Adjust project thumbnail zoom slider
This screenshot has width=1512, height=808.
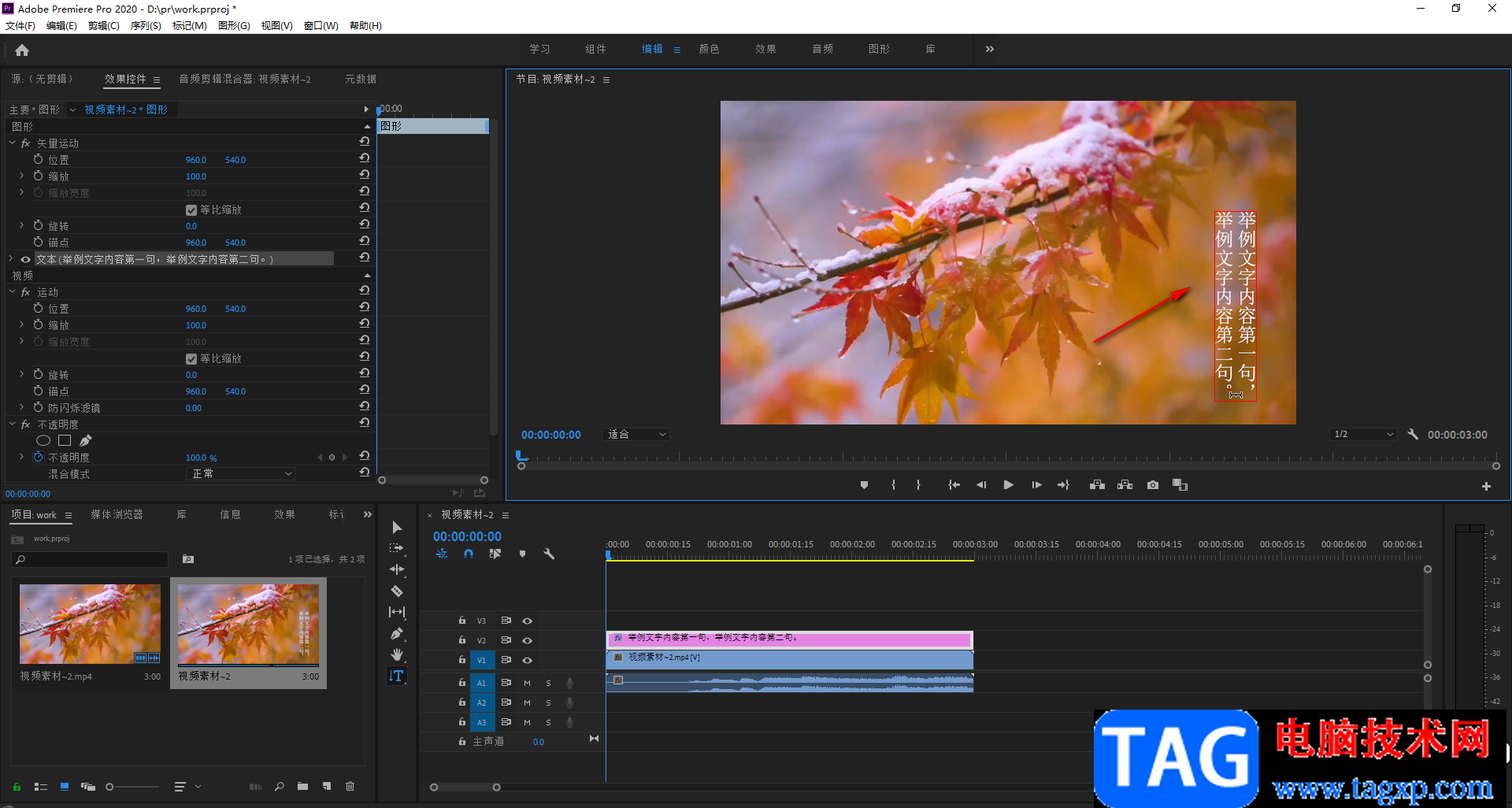(x=110, y=787)
